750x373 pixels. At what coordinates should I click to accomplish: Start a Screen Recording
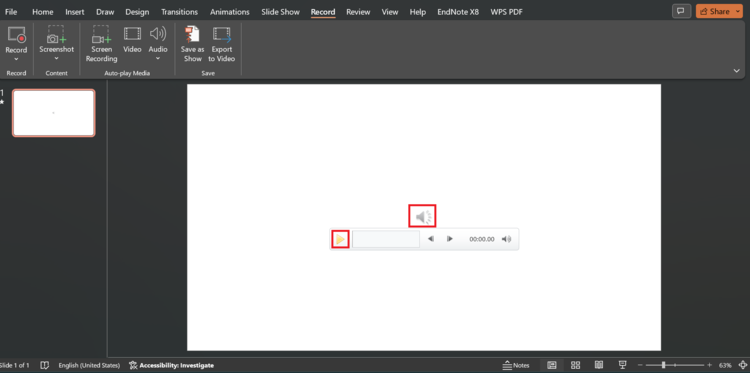click(101, 44)
